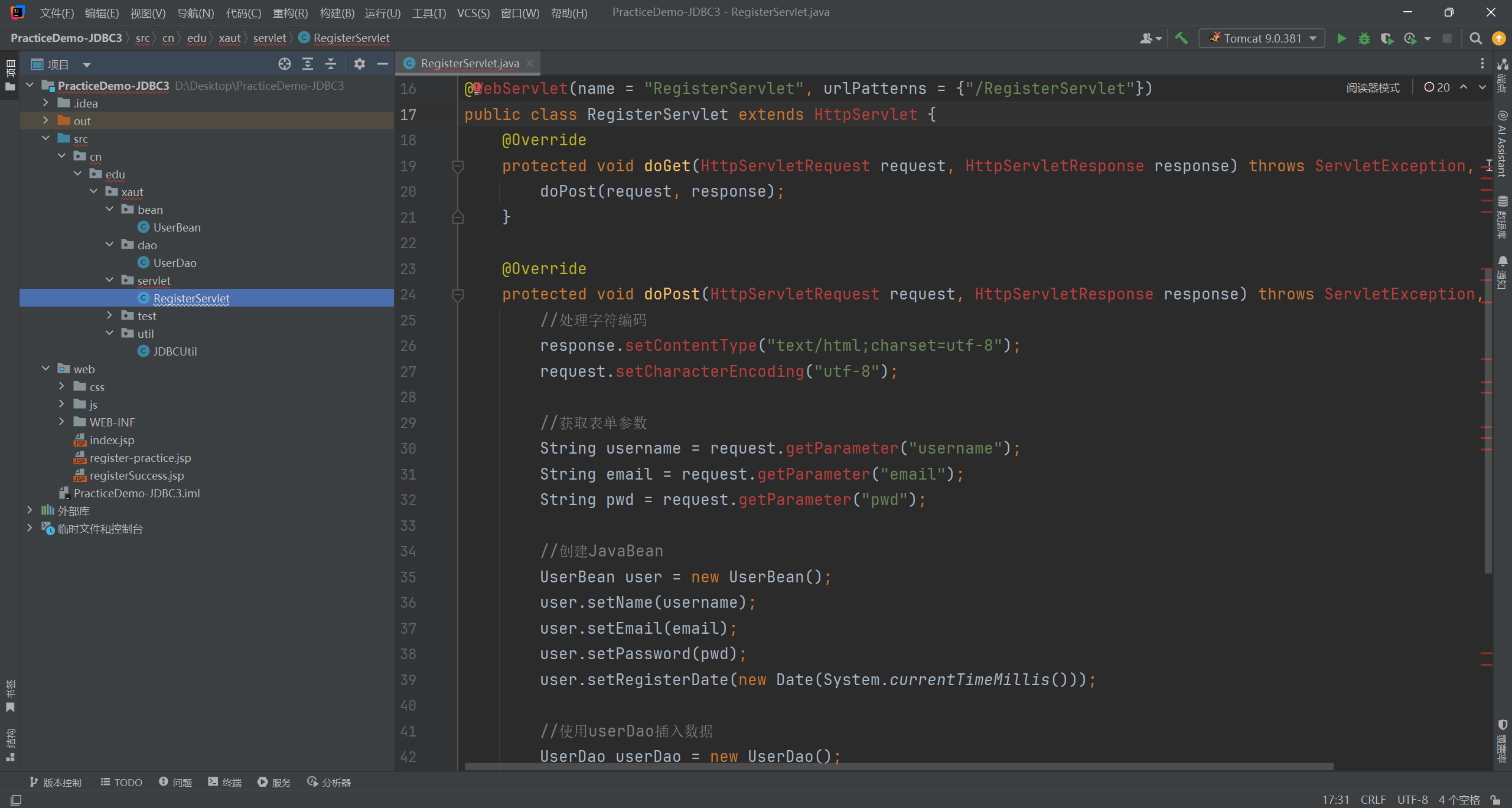
Task: Open the 构建(B) menu
Action: coord(337,12)
